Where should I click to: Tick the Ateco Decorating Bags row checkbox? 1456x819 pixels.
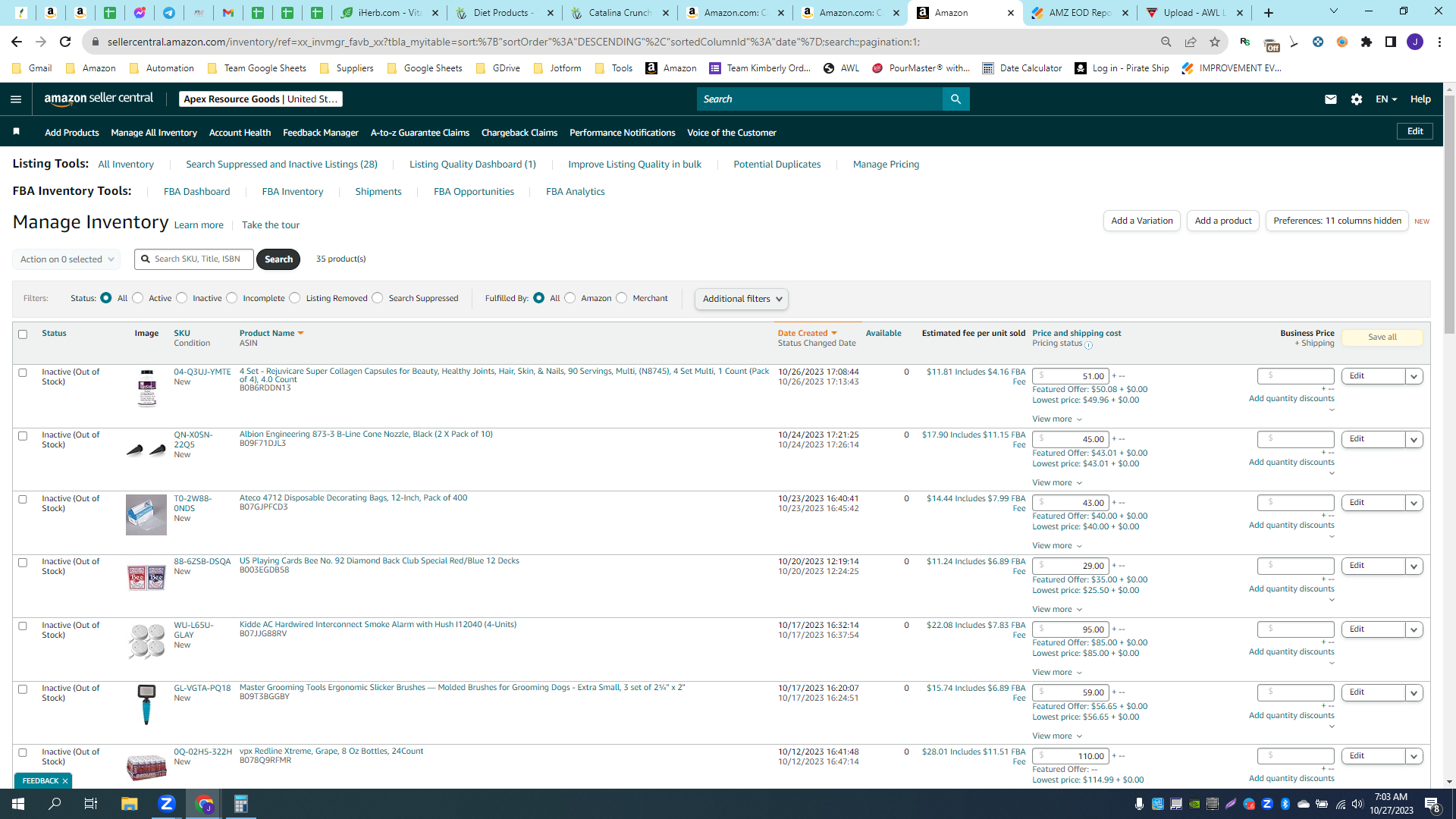click(23, 500)
